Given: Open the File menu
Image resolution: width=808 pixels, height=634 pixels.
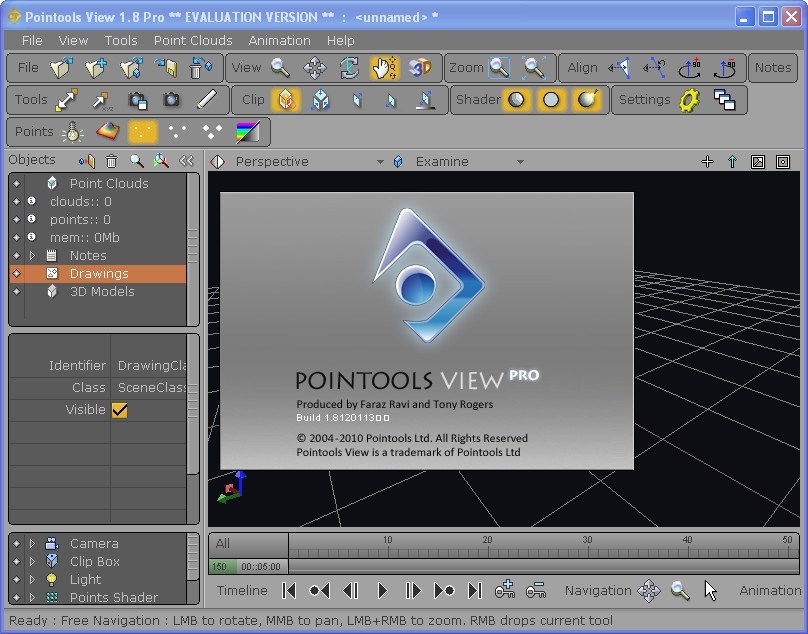Looking at the screenshot, I should [x=32, y=40].
